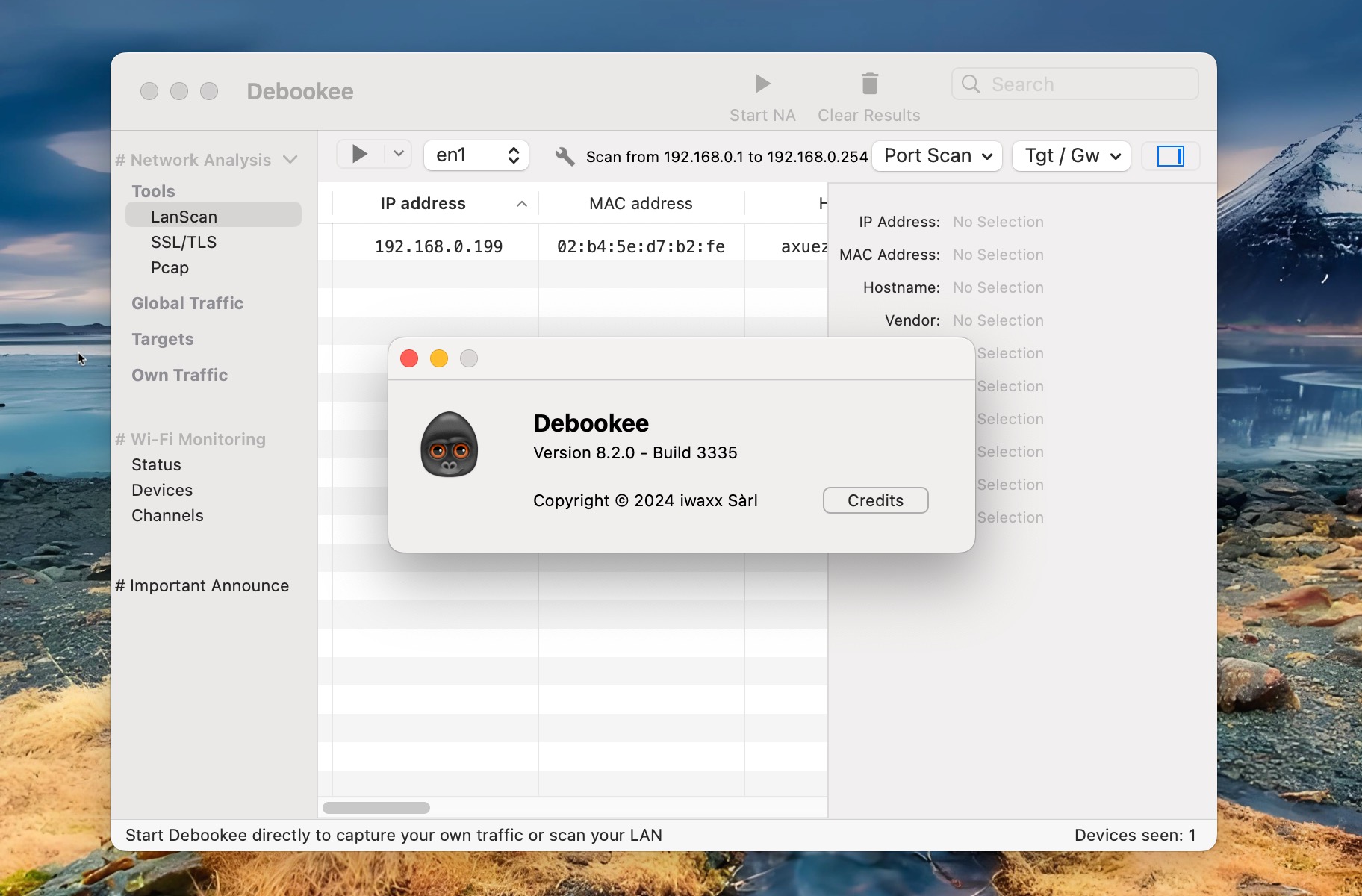This screenshot has width=1362, height=896.
Task: Open the en1 interface selector
Action: tap(476, 155)
